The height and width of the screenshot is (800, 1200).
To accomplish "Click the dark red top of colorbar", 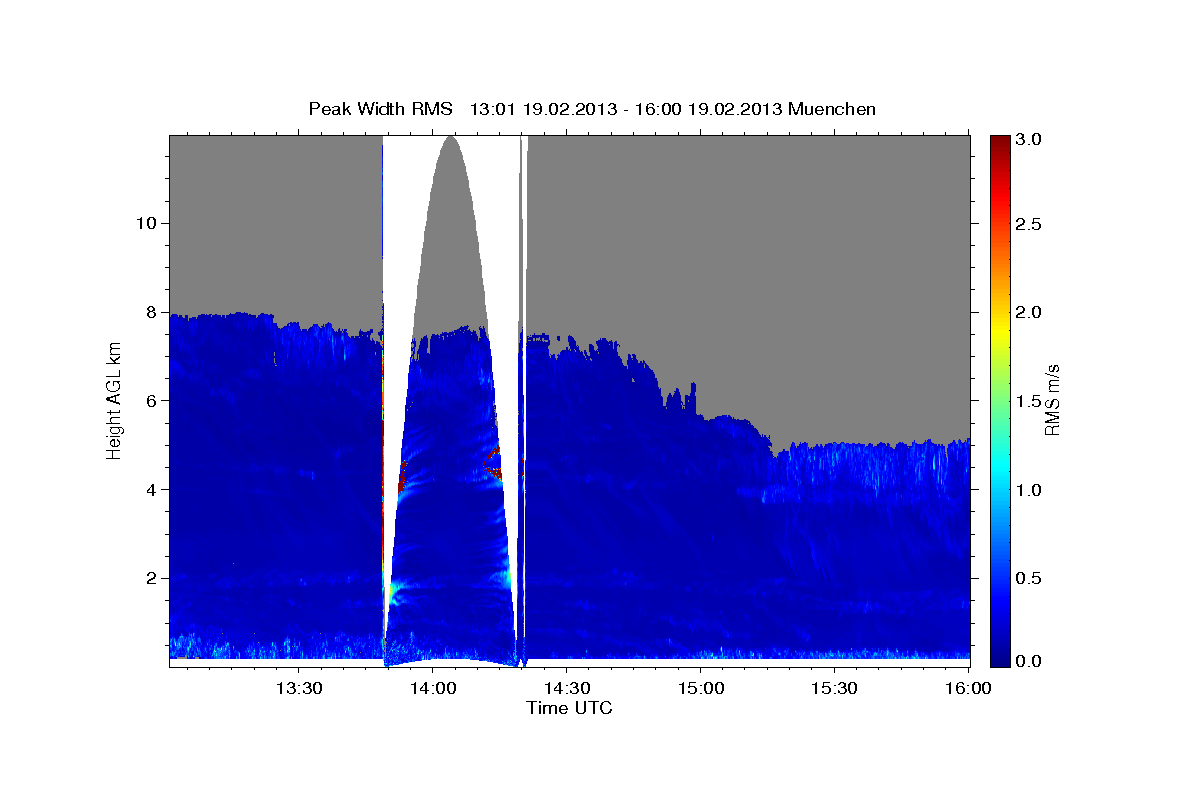I will click(999, 145).
